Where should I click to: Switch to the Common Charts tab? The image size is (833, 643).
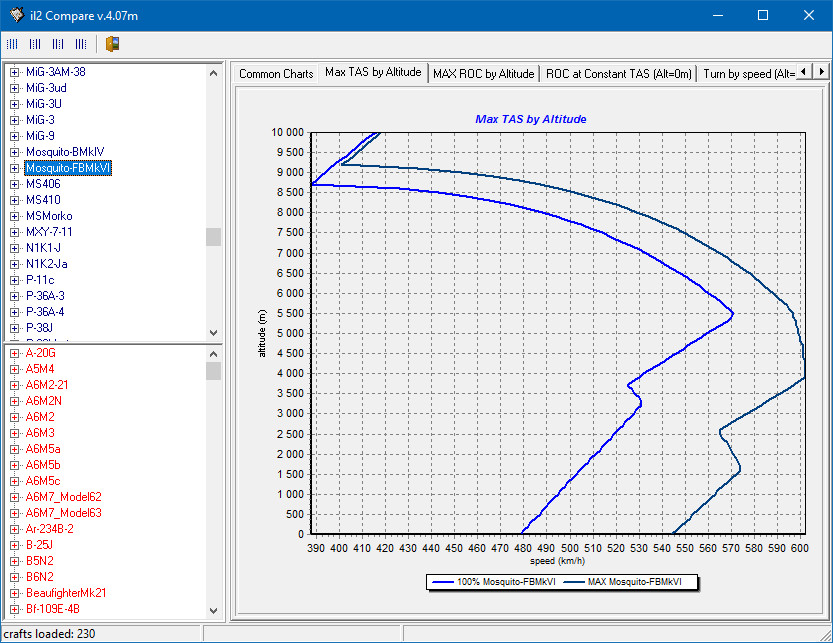pyautogui.click(x=276, y=74)
